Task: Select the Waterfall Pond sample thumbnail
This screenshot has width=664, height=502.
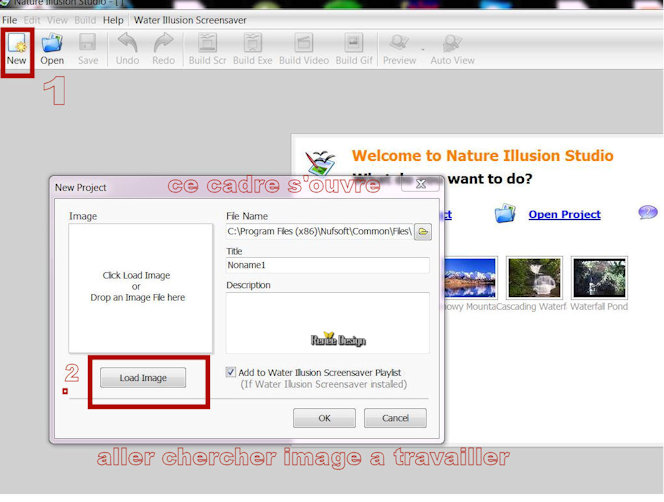Action: [x=599, y=277]
